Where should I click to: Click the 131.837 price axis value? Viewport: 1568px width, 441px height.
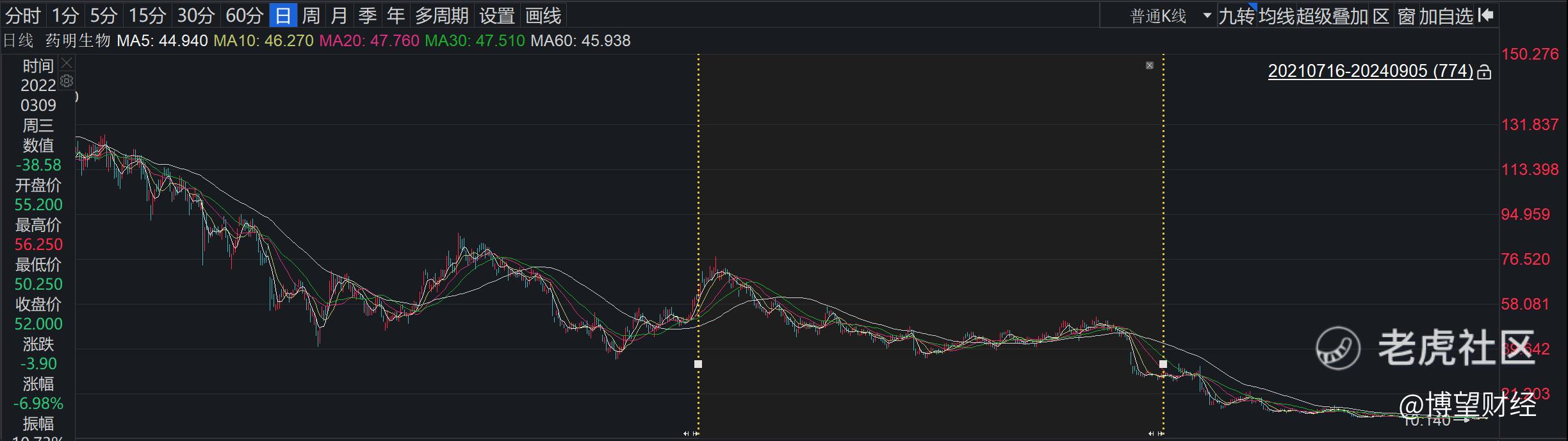coord(1530,125)
